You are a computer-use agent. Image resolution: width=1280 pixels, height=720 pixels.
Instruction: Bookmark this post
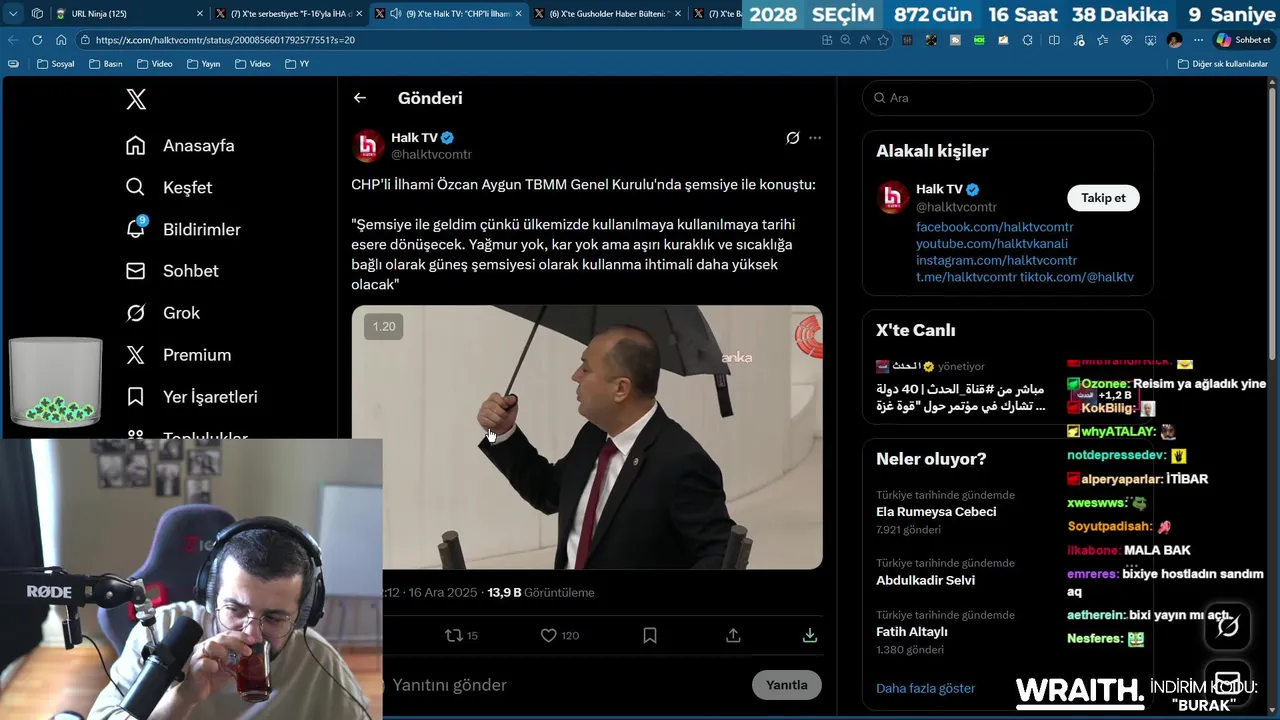(x=650, y=635)
